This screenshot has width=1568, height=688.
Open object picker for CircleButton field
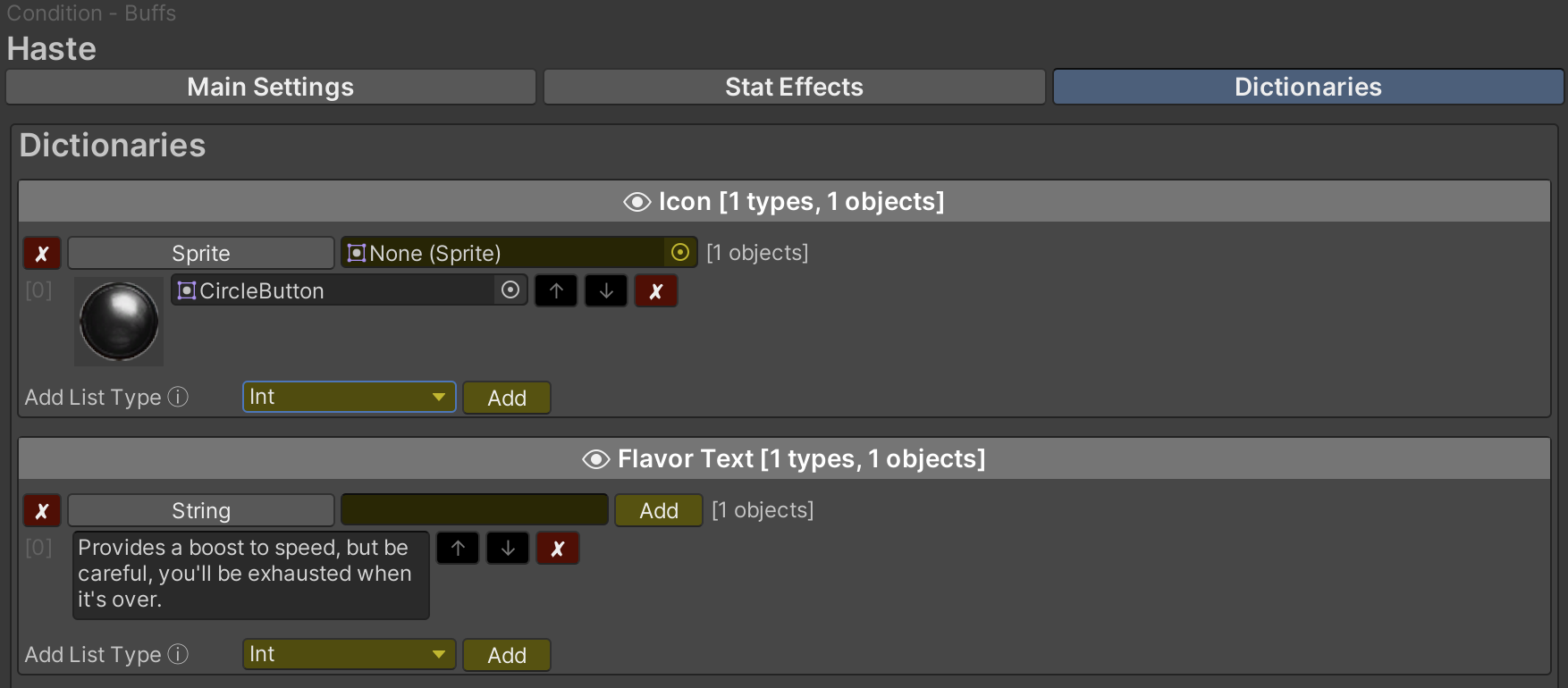click(x=510, y=290)
